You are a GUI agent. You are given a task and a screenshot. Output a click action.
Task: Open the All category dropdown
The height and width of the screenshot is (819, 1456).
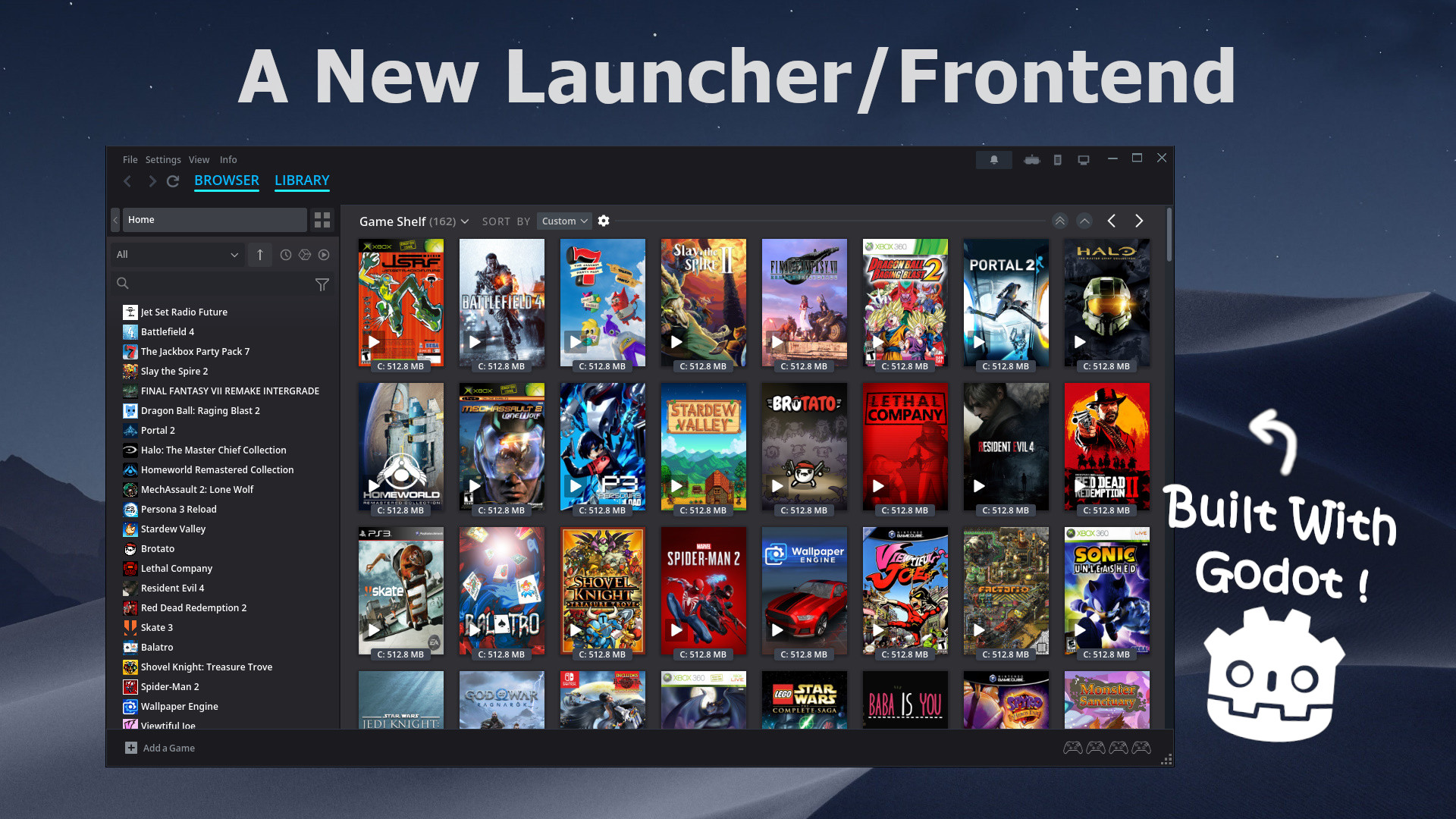point(177,255)
